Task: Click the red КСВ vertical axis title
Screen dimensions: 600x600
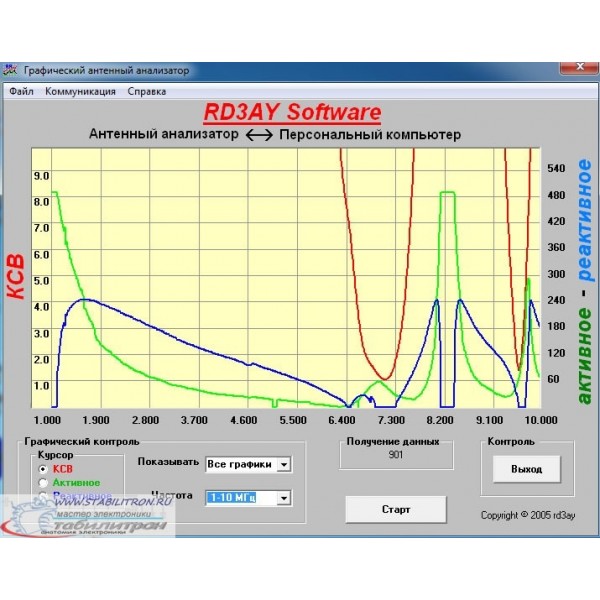Action: [x=16, y=277]
